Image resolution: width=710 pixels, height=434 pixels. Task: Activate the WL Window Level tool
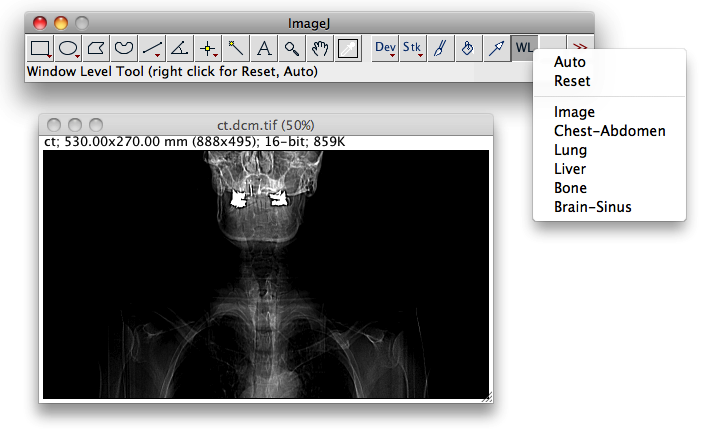524,48
